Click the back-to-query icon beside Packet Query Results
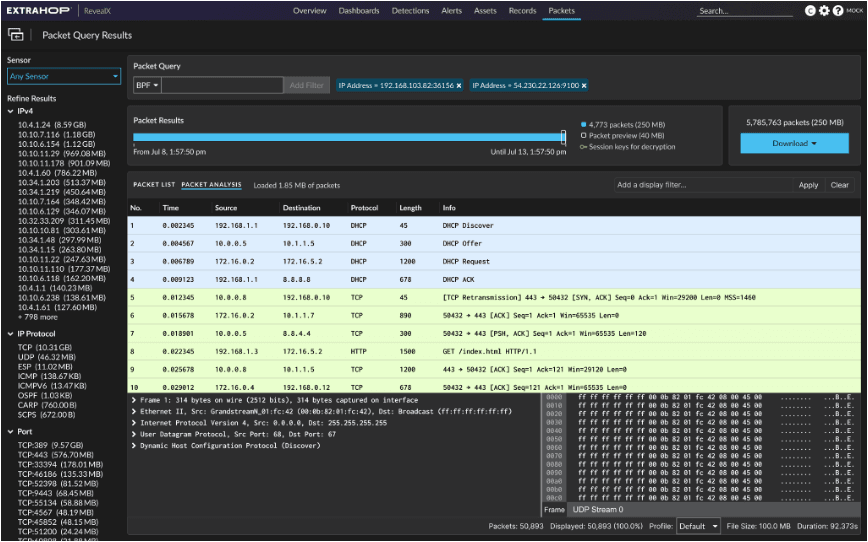The width and height of the screenshot is (868, 542). tap(16, 35)
